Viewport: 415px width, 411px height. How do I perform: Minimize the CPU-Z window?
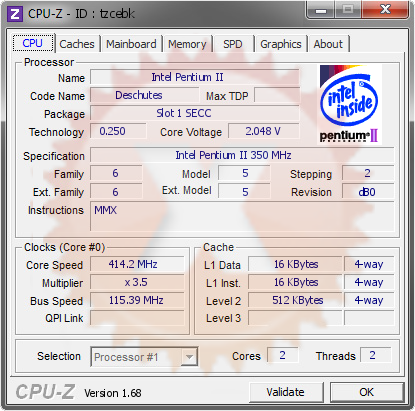(x=321, y=10)
